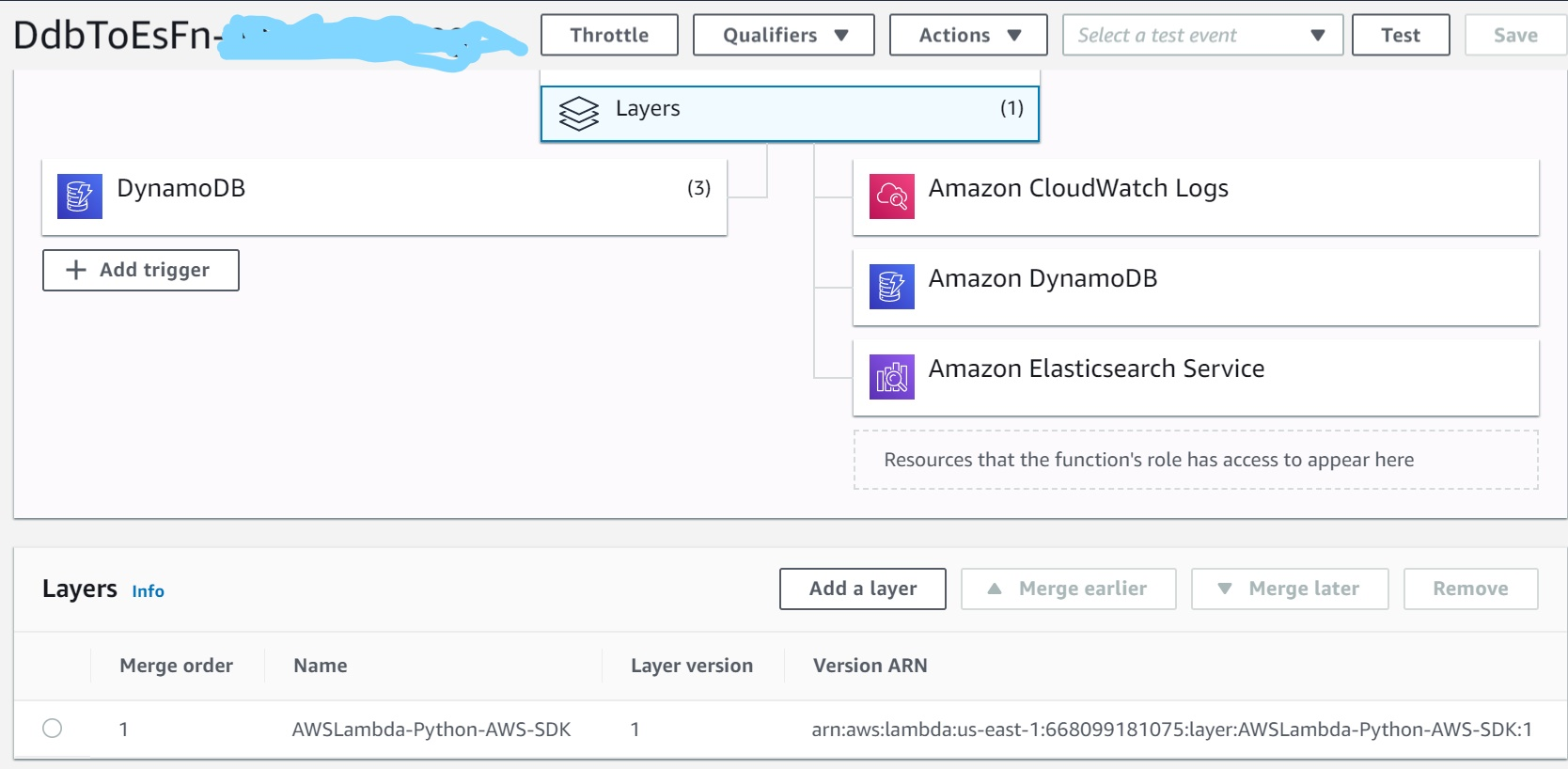Screen dimensions: 1568x769
Task: Click the resources access hint text
Action: tap(1149, 460)
